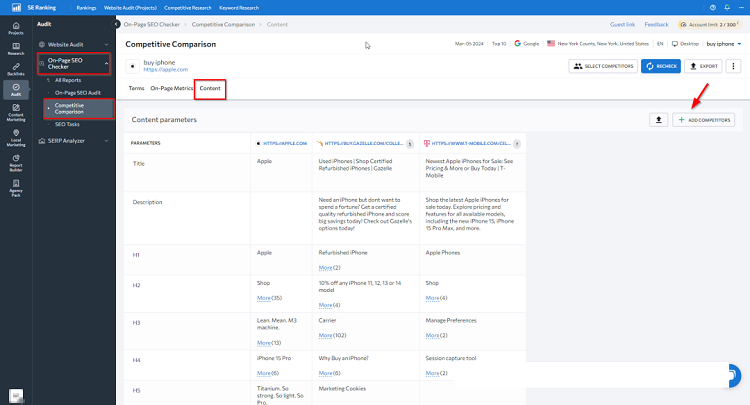750x405 pixels.
Task: Click the T-Mobile column favicon
Action: click(x=427, y=143)
